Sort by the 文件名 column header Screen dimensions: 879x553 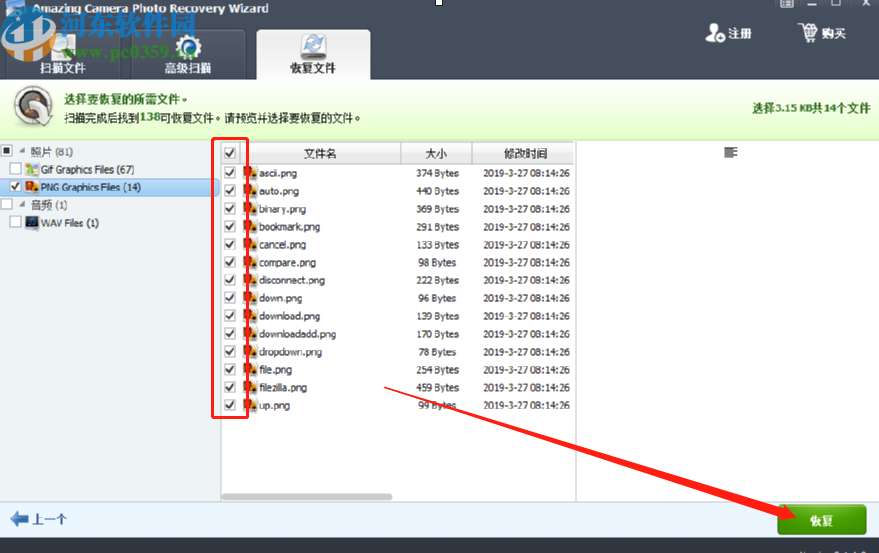coord(320,153)
